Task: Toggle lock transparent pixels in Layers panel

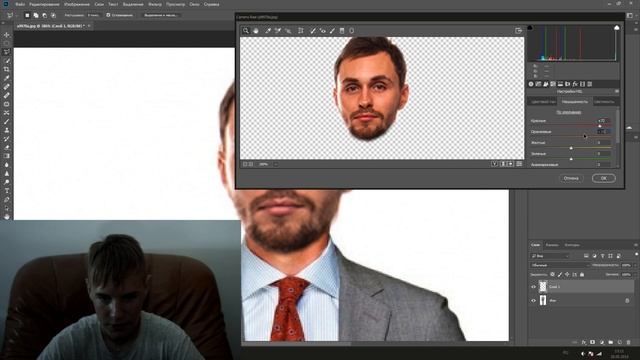Action: pos(552,275)
